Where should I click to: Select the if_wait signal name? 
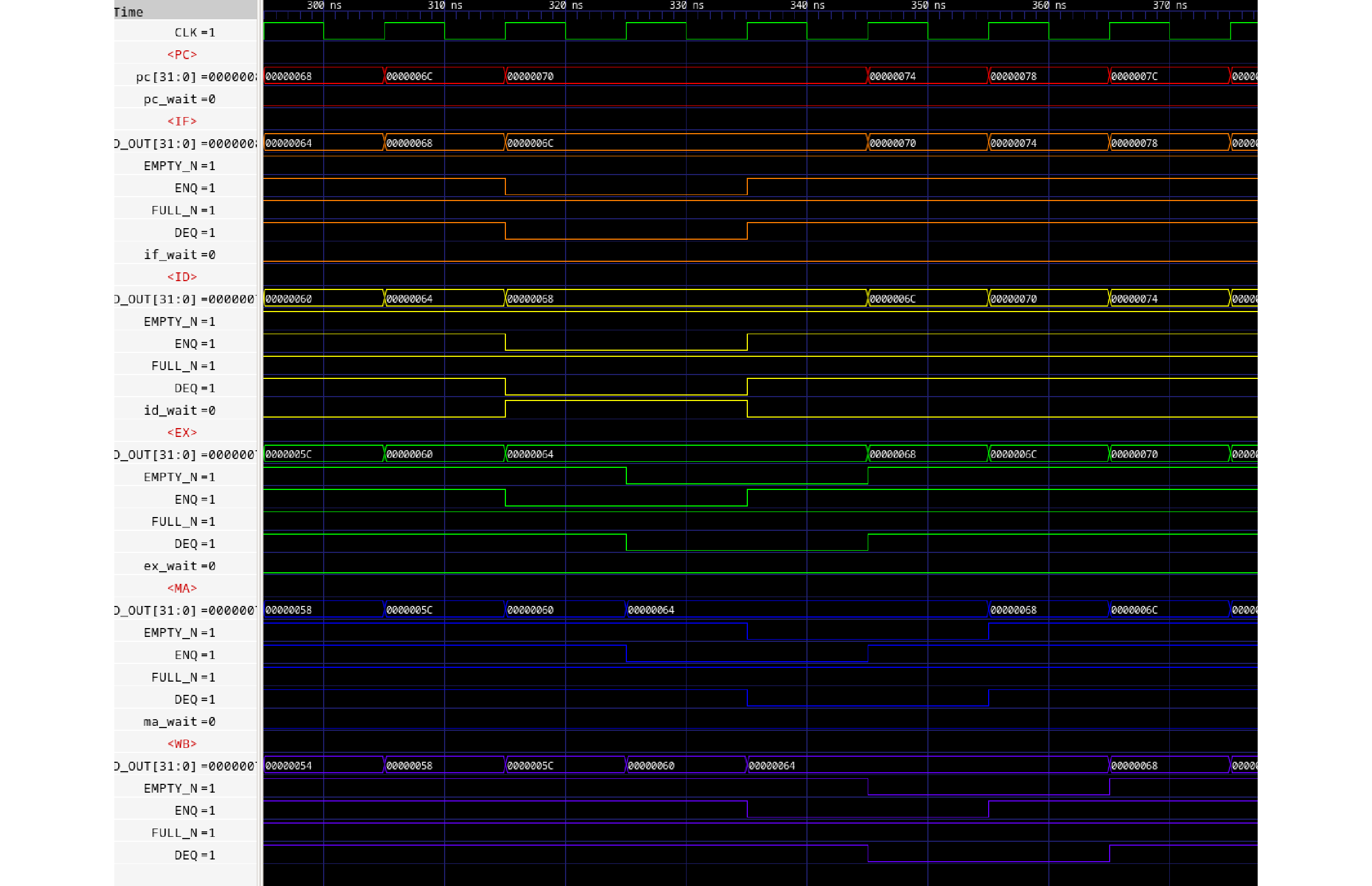pos(170,254)
